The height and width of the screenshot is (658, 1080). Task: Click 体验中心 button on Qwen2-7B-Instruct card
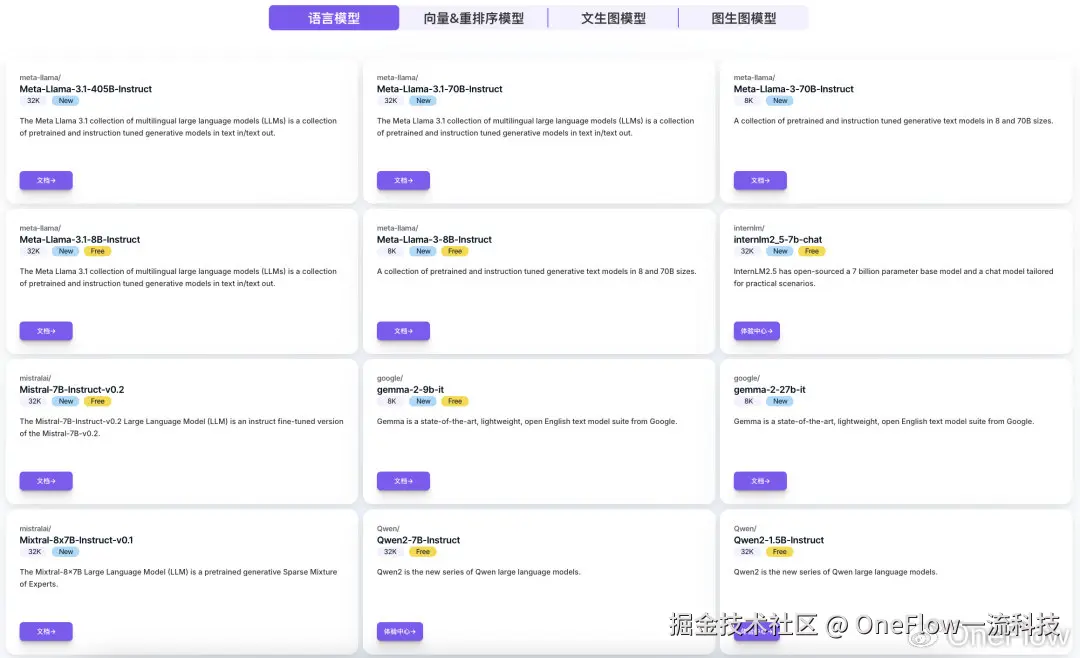click(399, 631)
